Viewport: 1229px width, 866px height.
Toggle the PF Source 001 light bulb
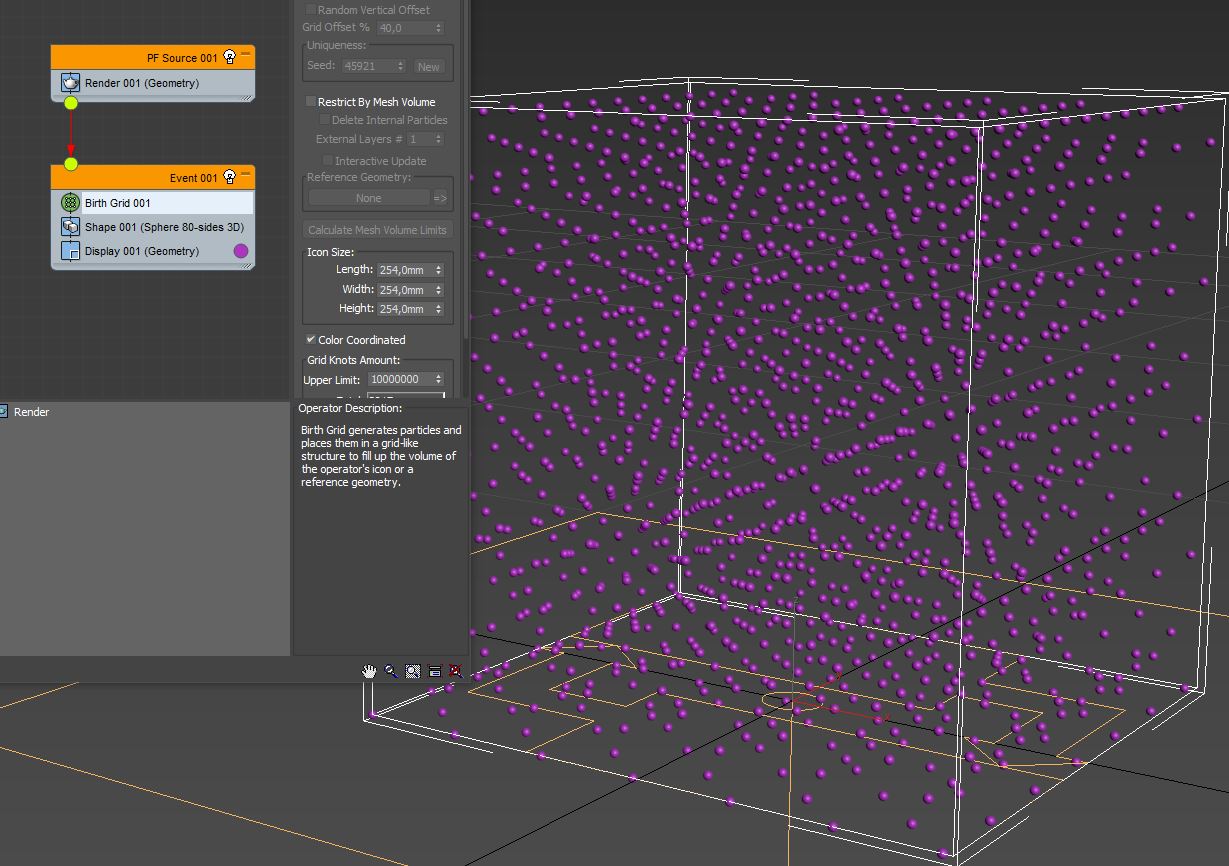(x=229, y=57)
